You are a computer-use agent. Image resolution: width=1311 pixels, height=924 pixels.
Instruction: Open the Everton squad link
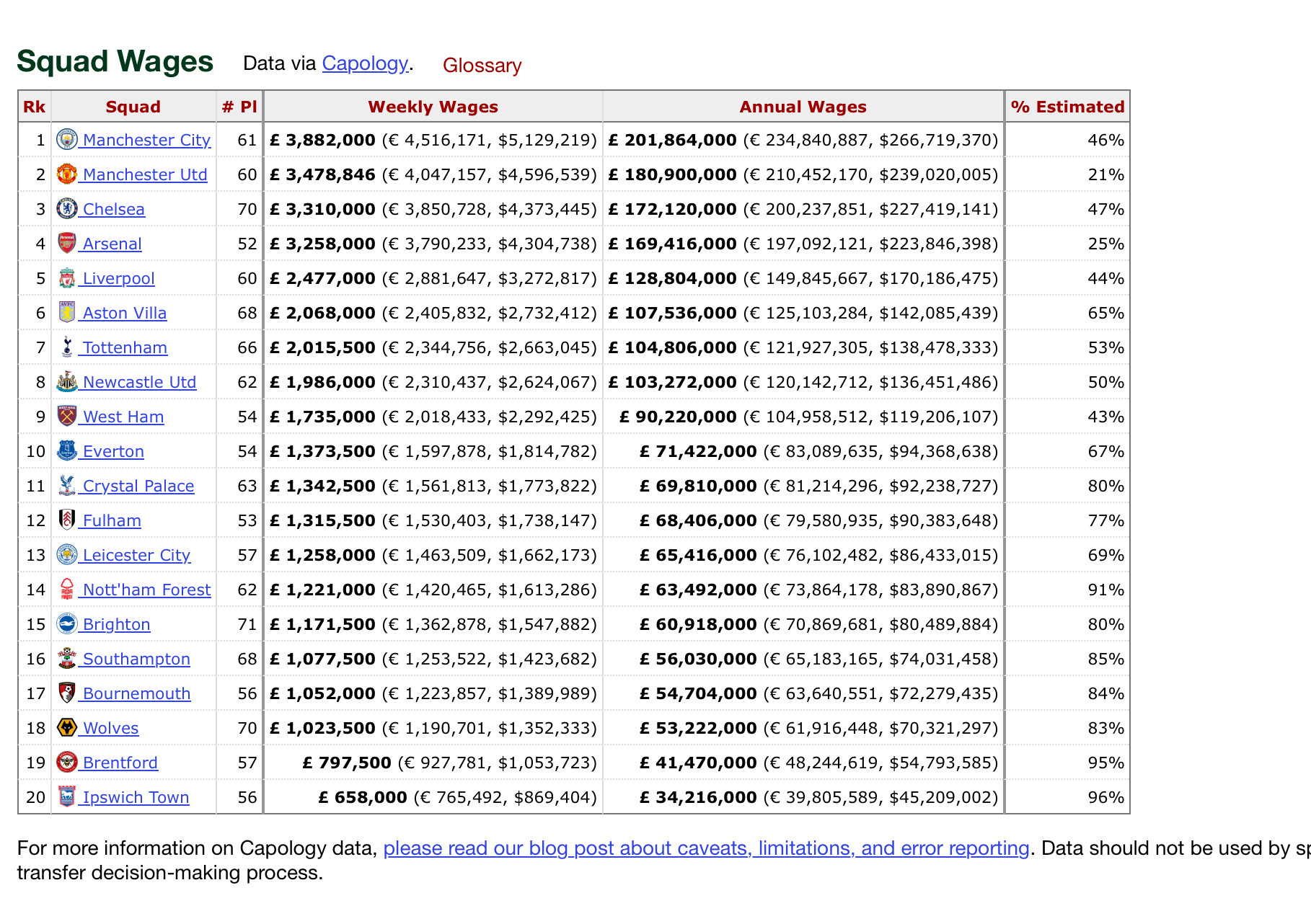113,451
